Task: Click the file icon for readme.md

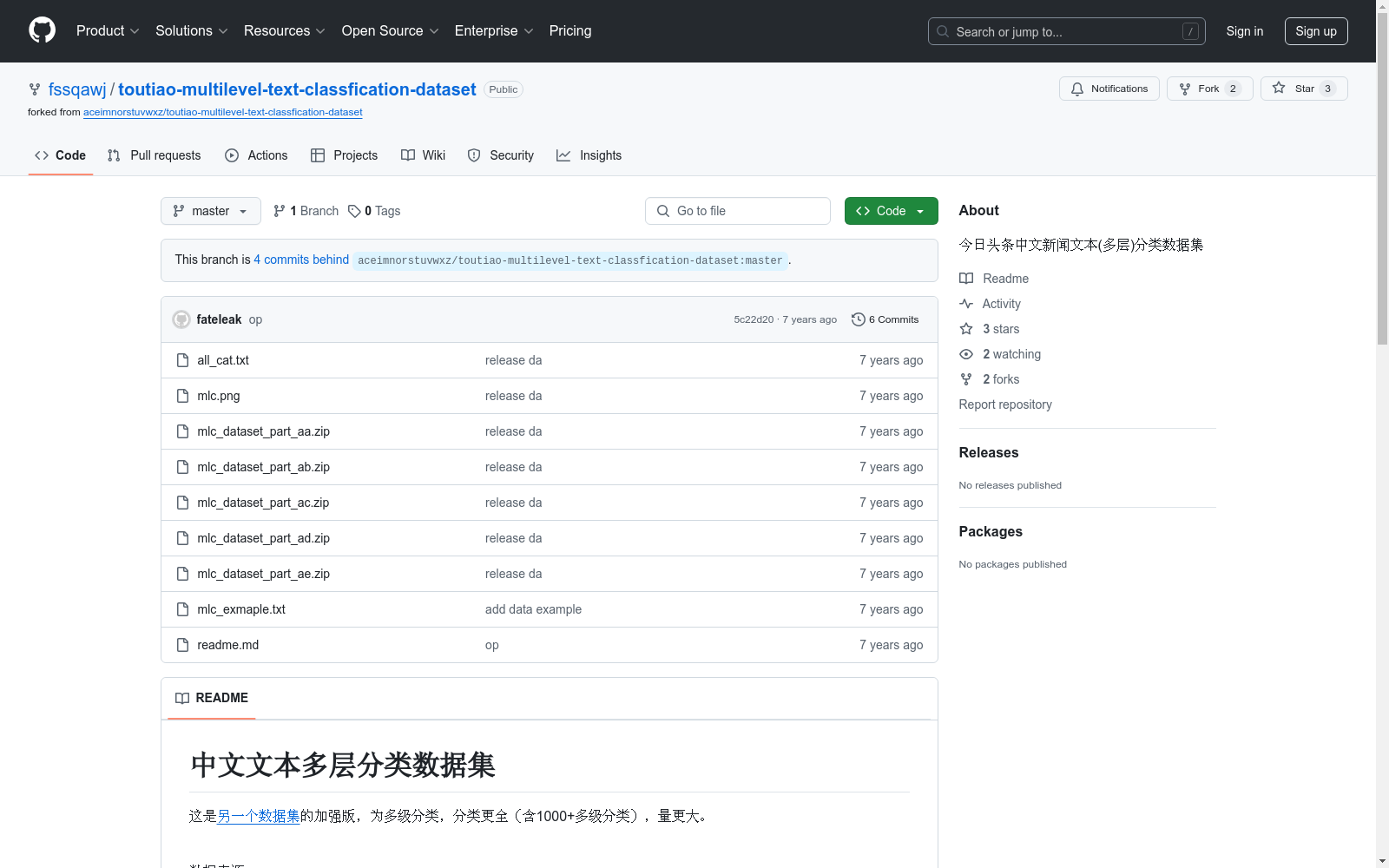Action: 182,645
